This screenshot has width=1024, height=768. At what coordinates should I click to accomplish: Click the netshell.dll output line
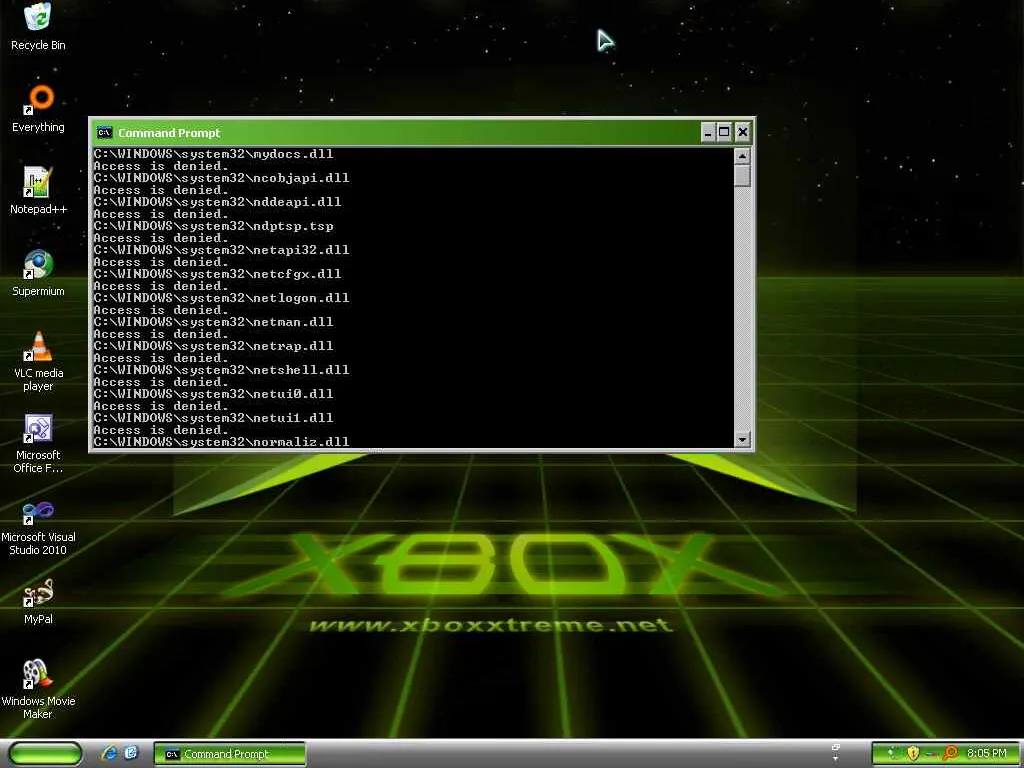pyautogui.click(x=221, y=370)
